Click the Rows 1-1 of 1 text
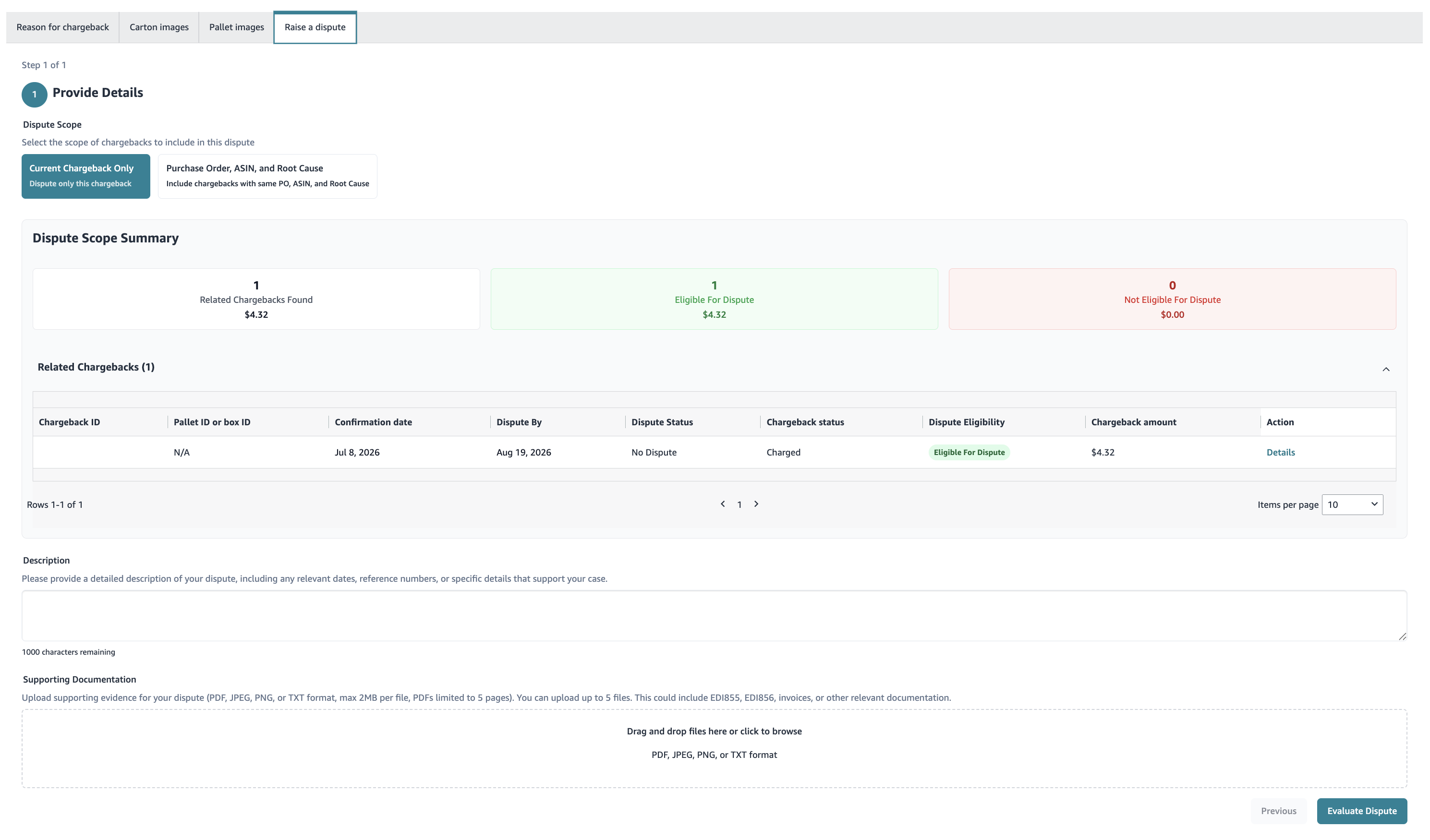Viewport: 1430px width, 840px height. (55, 504)
